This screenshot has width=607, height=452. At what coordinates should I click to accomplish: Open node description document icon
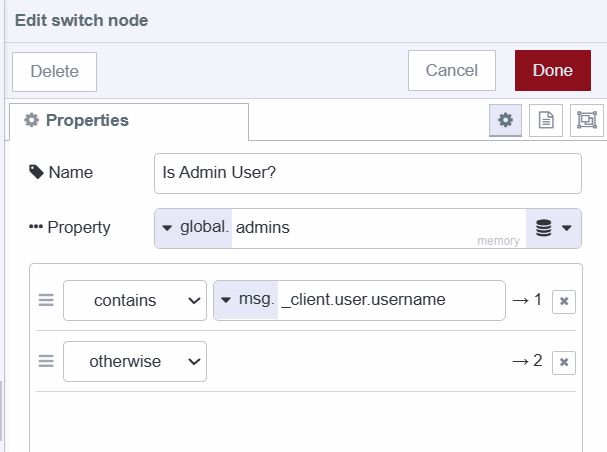coord(546,120)
